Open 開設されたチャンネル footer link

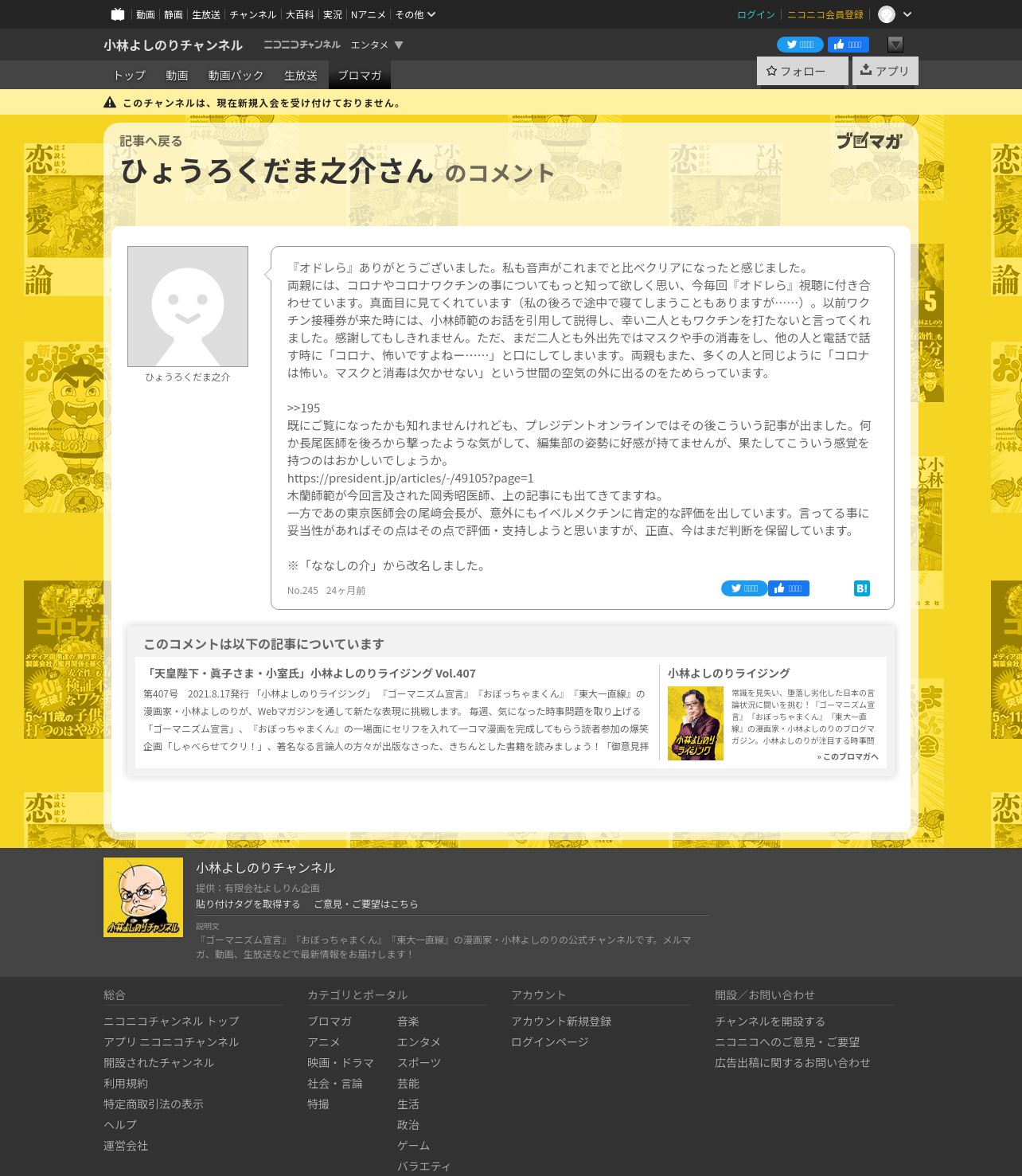pyautogui.click(x=159, y=1062)
